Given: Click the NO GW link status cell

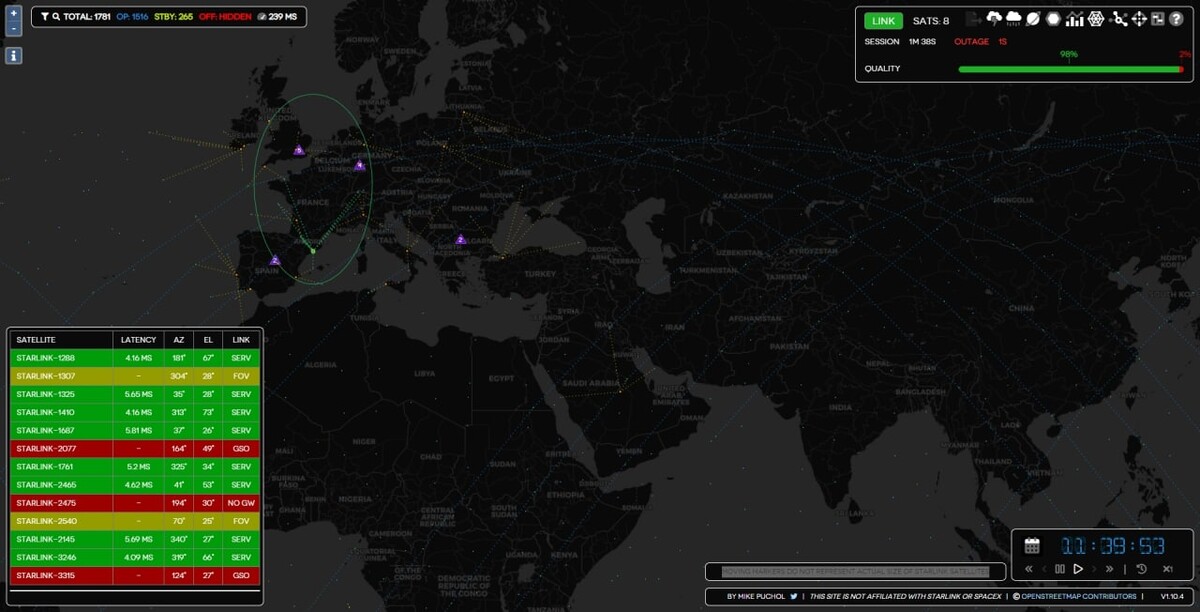Looking at the screenshot, I should pyautogui.click(x=241, y=503).
